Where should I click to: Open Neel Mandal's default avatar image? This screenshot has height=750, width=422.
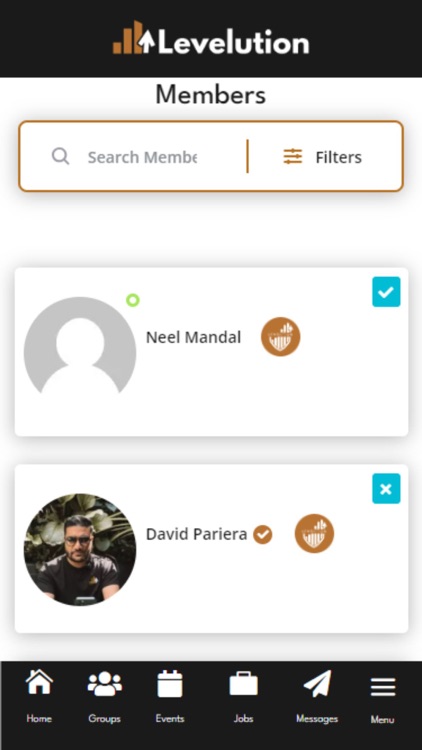[80, 345]
